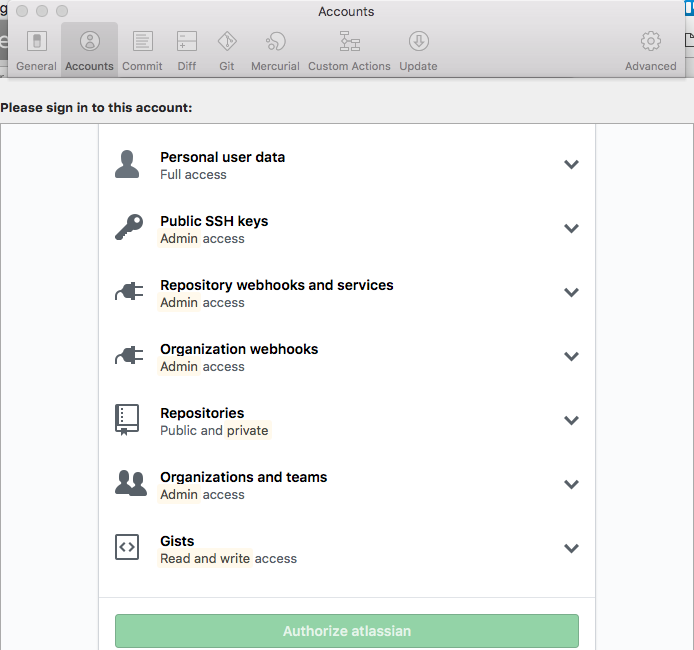Click the plug icon beside Repository webhooks and services

129,292
